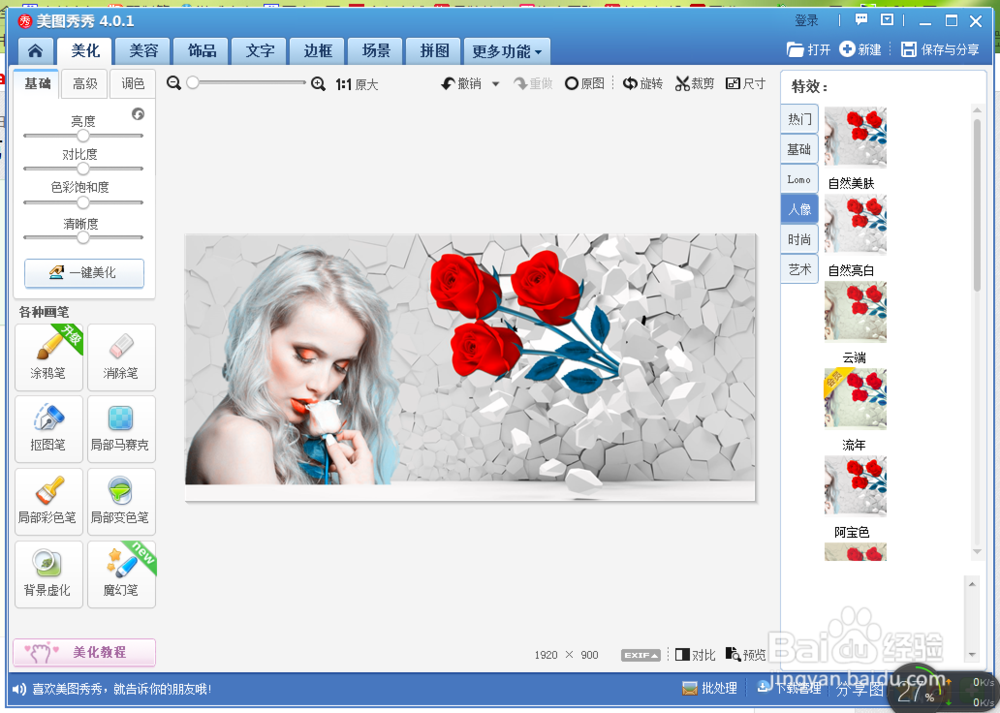The width and height of the screenshot is (1000, 713).
Task: Apply the 流年 effect thumbnail
Action: [x=855, y=399]
